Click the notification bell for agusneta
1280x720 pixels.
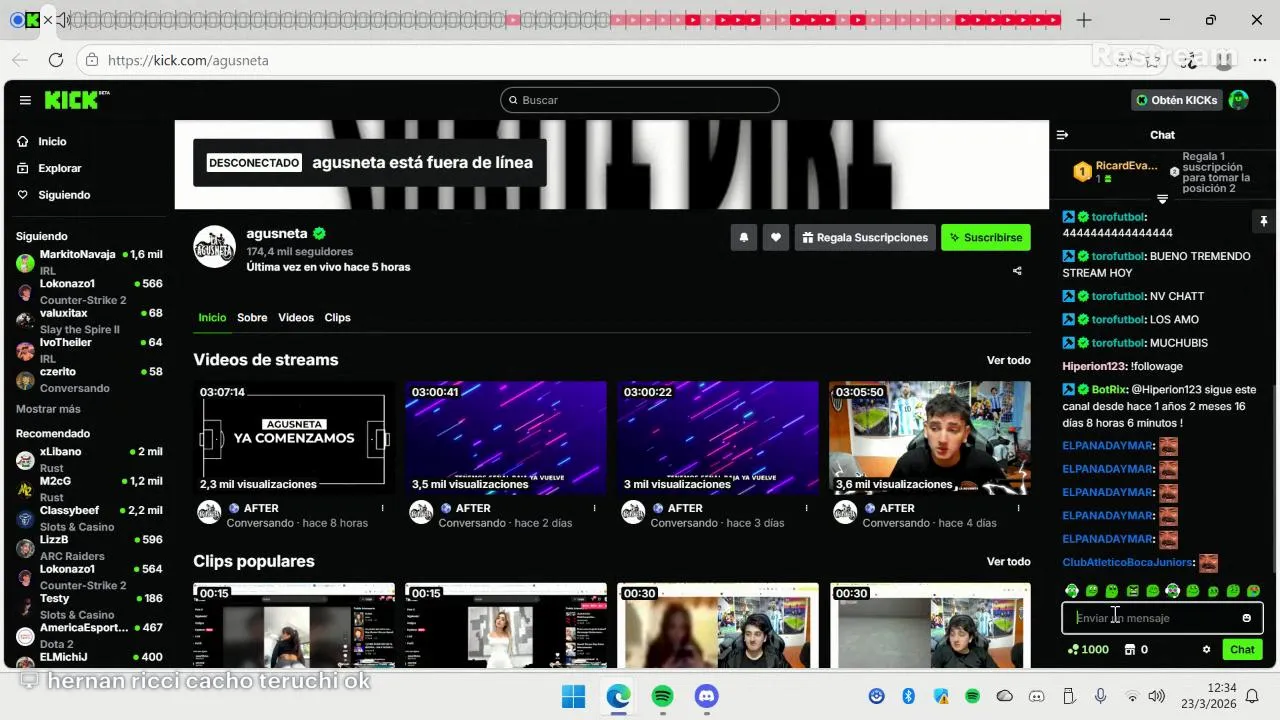(x=744, y=237)
